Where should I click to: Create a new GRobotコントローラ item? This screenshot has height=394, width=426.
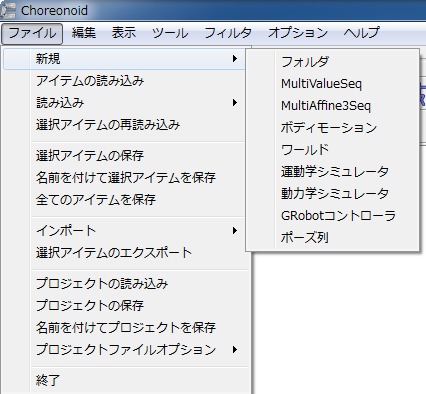coord(332,216)
